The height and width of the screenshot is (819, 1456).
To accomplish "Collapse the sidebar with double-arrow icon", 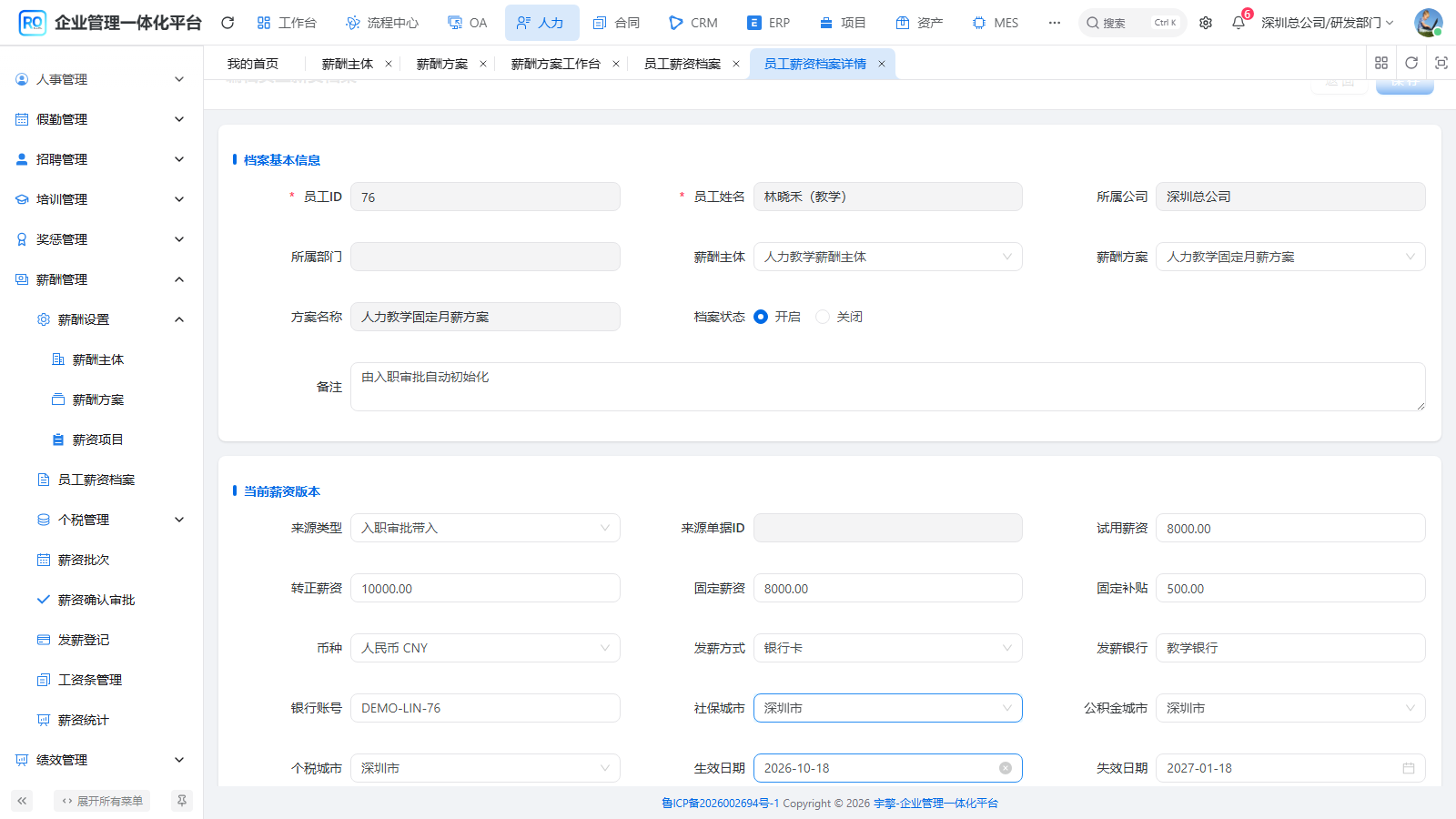I will coord(22,801).
